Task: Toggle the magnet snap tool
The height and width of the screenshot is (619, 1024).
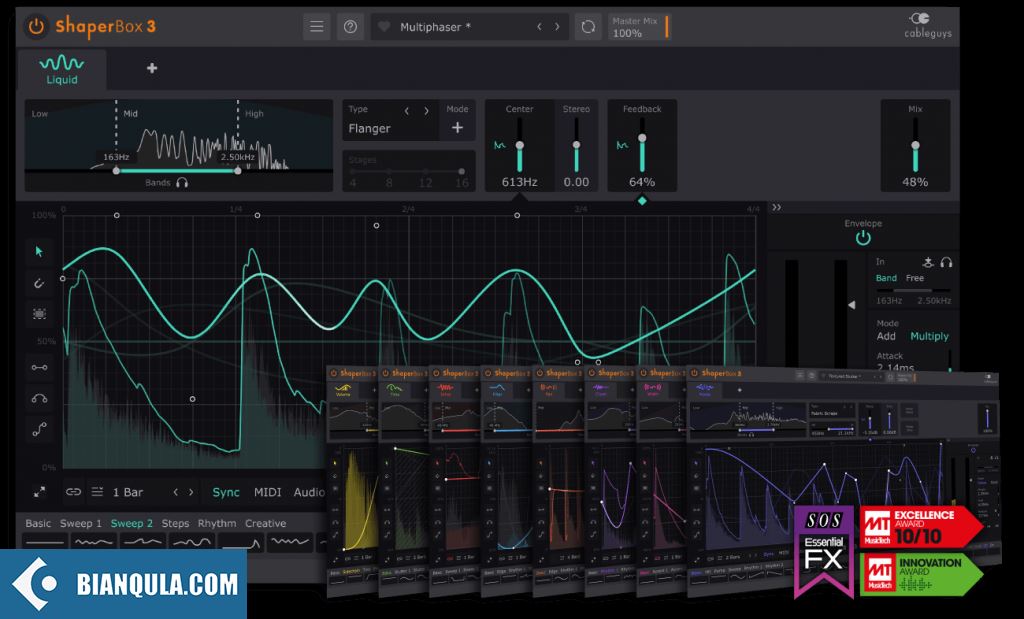Action: click(39, 283)
